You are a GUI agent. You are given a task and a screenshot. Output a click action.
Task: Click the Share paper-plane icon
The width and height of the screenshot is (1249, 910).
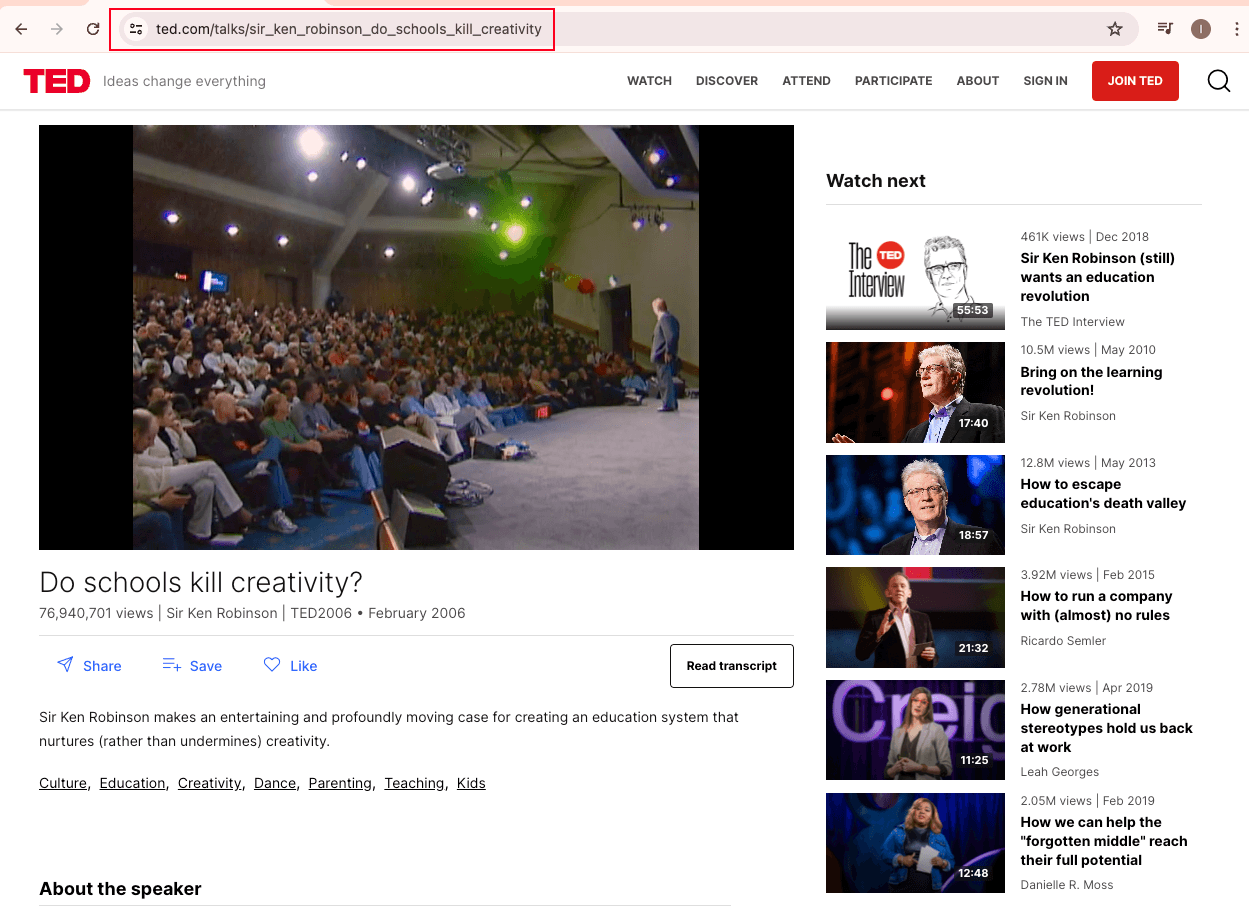[65, 665]
